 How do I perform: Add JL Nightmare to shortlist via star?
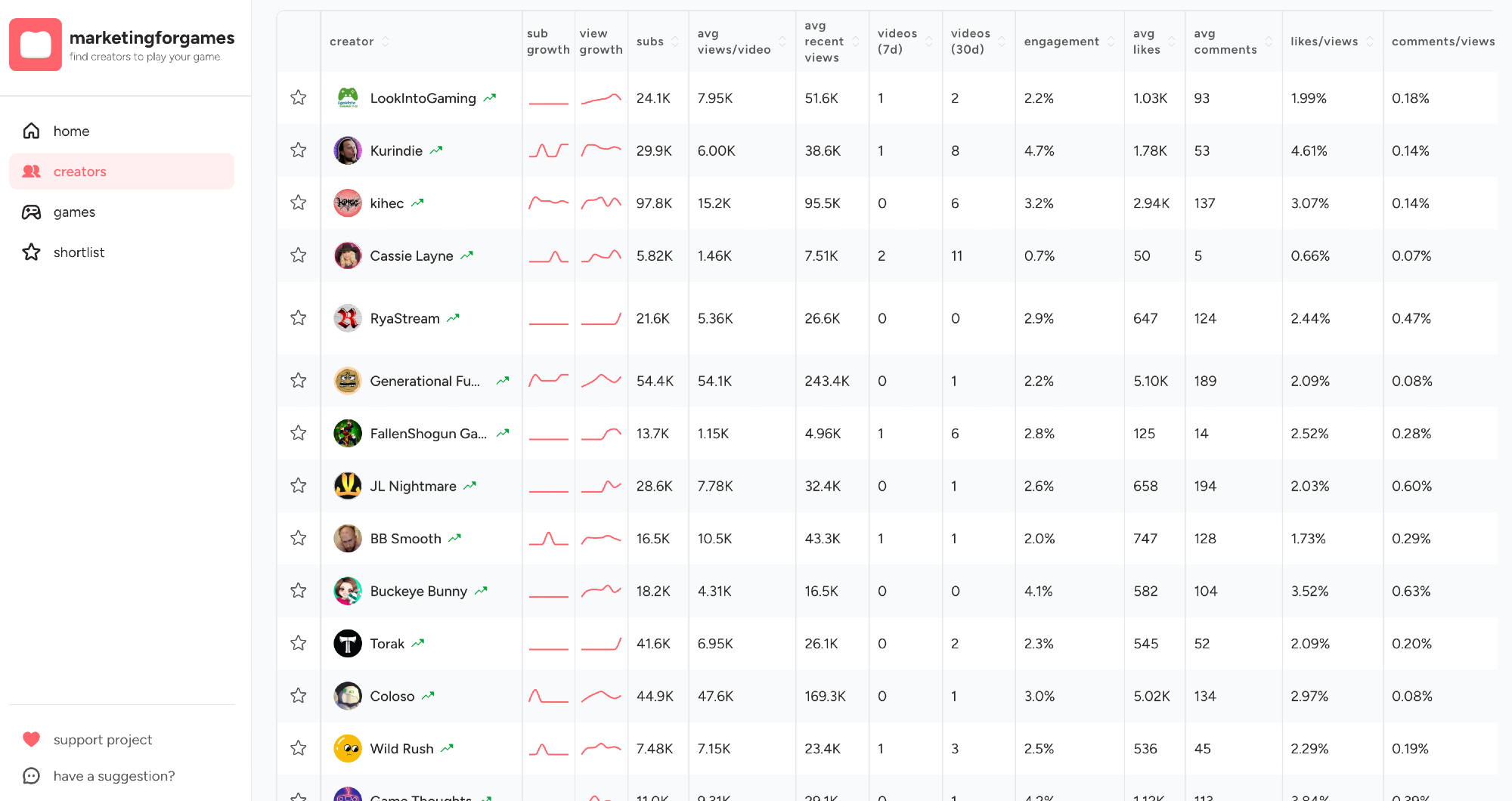coord(299,485)
